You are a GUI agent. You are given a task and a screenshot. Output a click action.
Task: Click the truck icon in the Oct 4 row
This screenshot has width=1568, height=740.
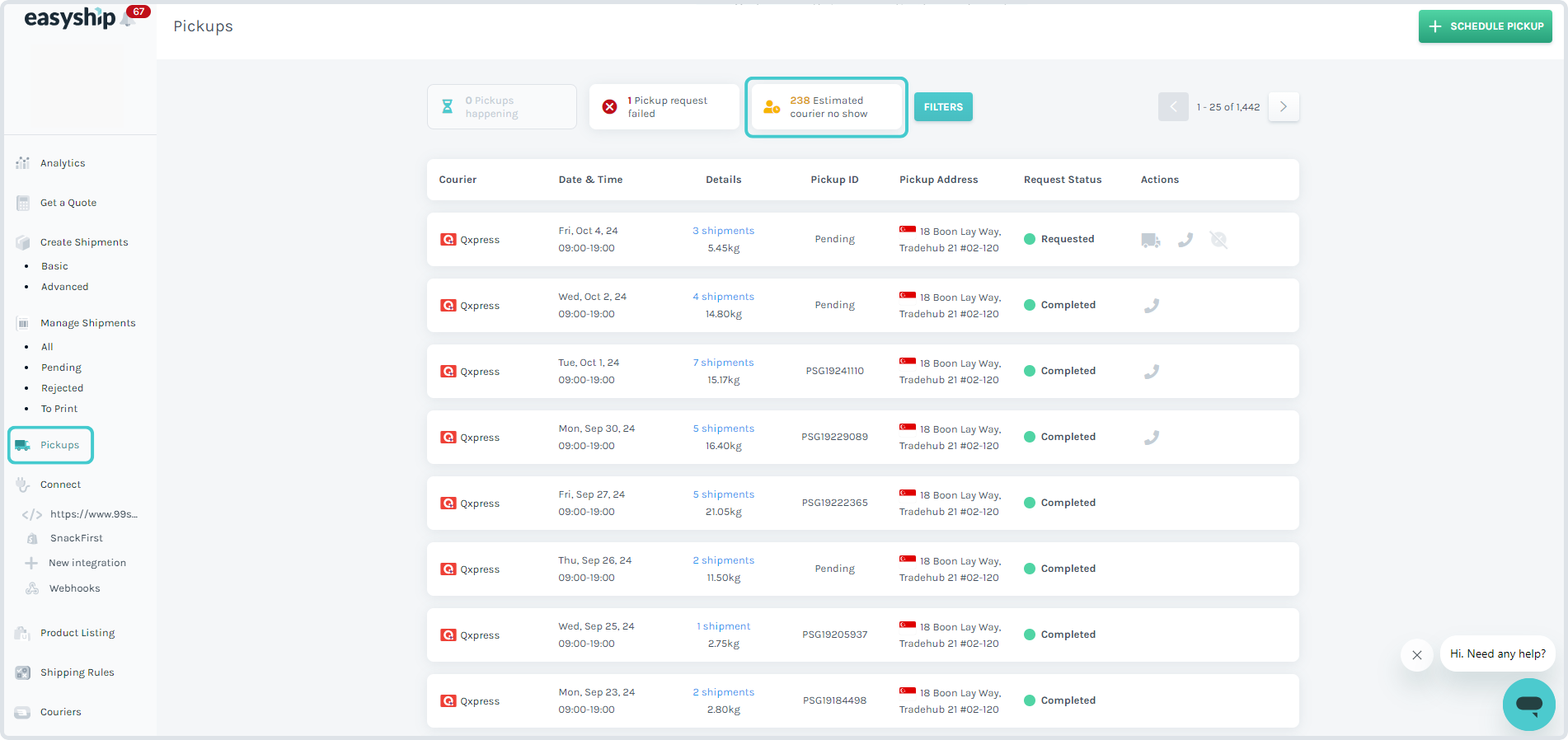(1151, 240)
